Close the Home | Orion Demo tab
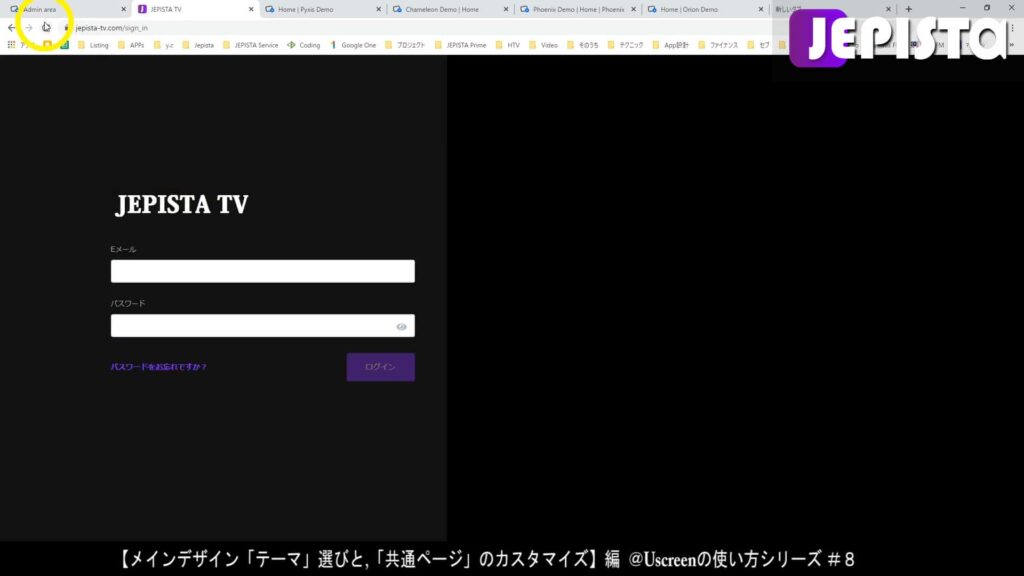 pos(760,9)
